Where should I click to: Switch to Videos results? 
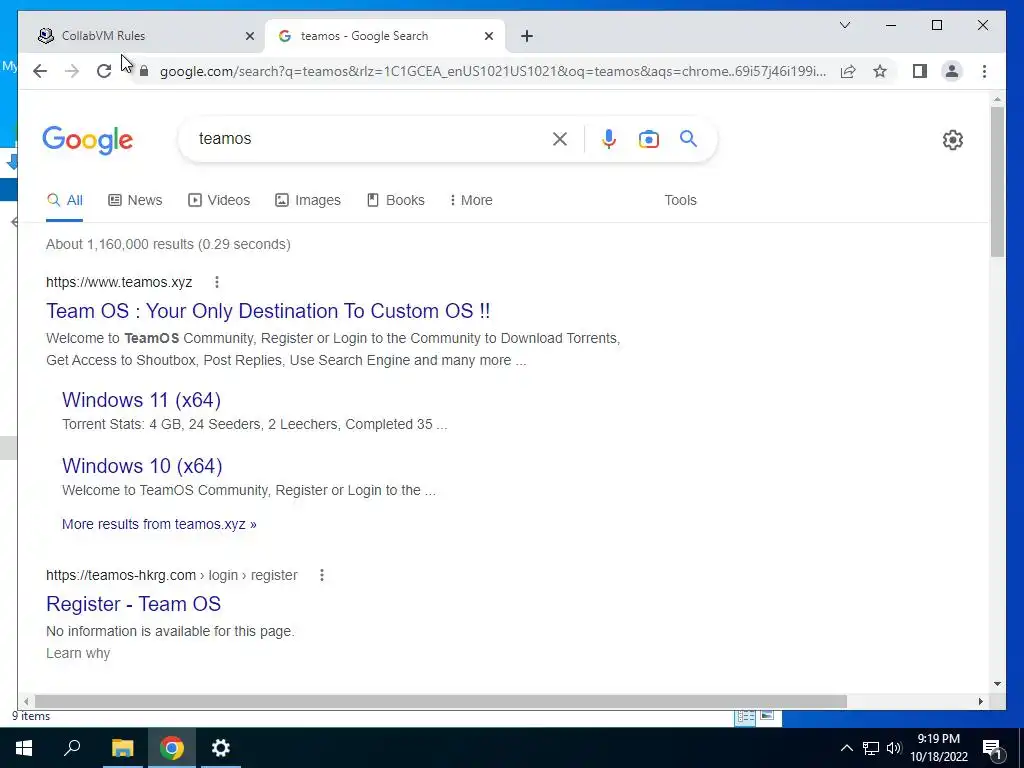tap(219, 200)
